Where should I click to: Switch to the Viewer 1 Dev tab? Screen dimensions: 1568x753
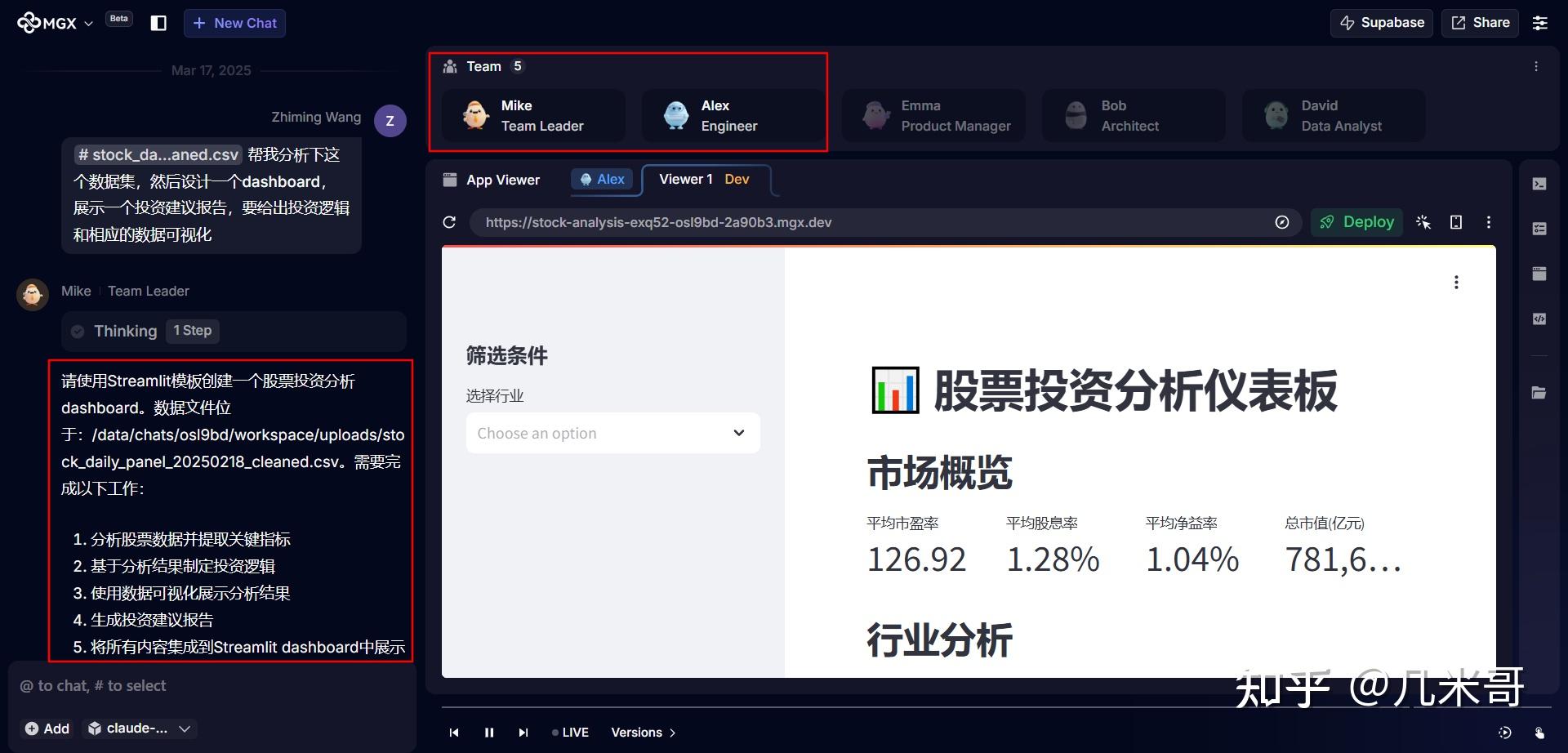click(706, 179)
